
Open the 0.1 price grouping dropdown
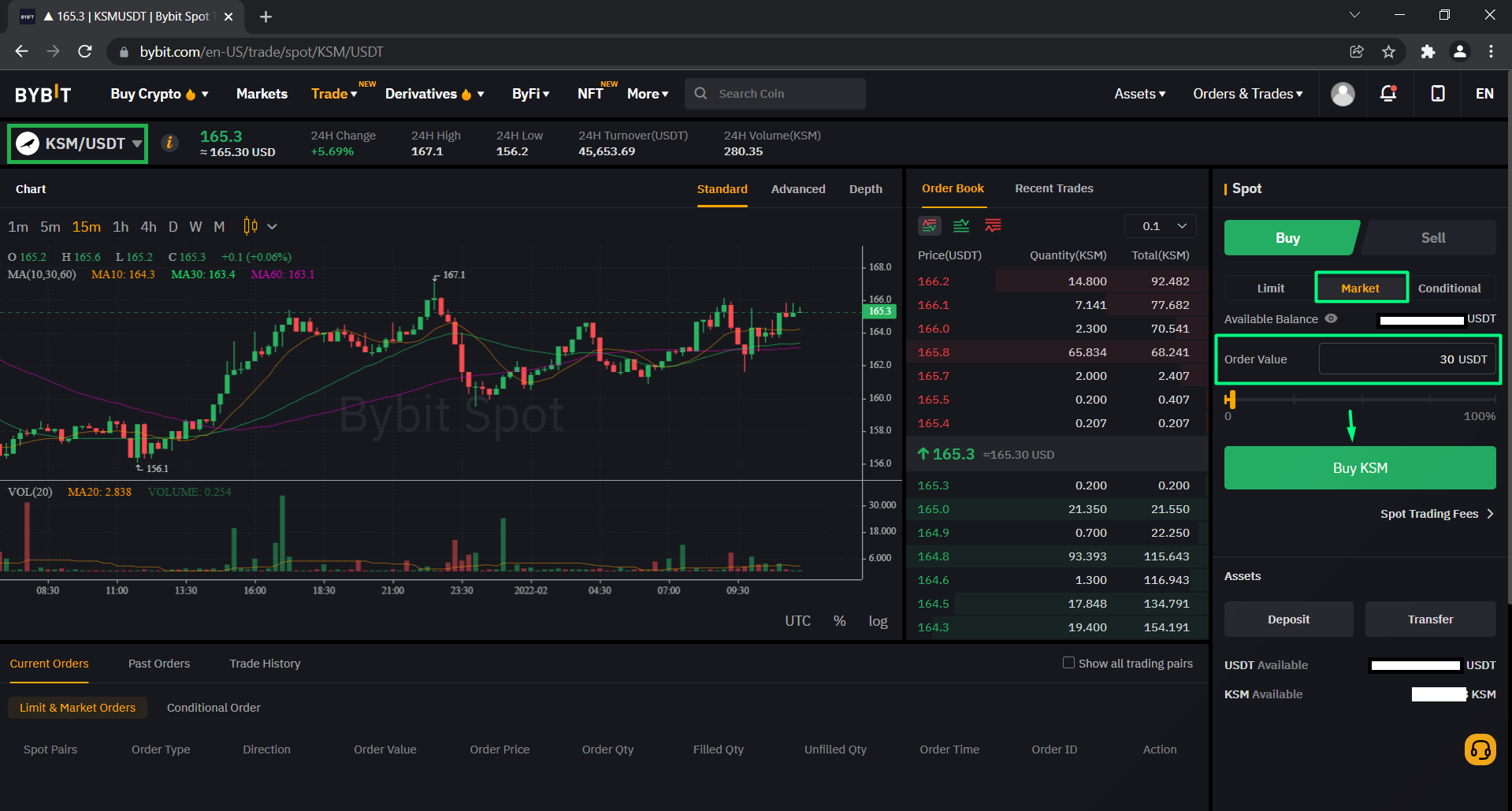click(1160, 226)
